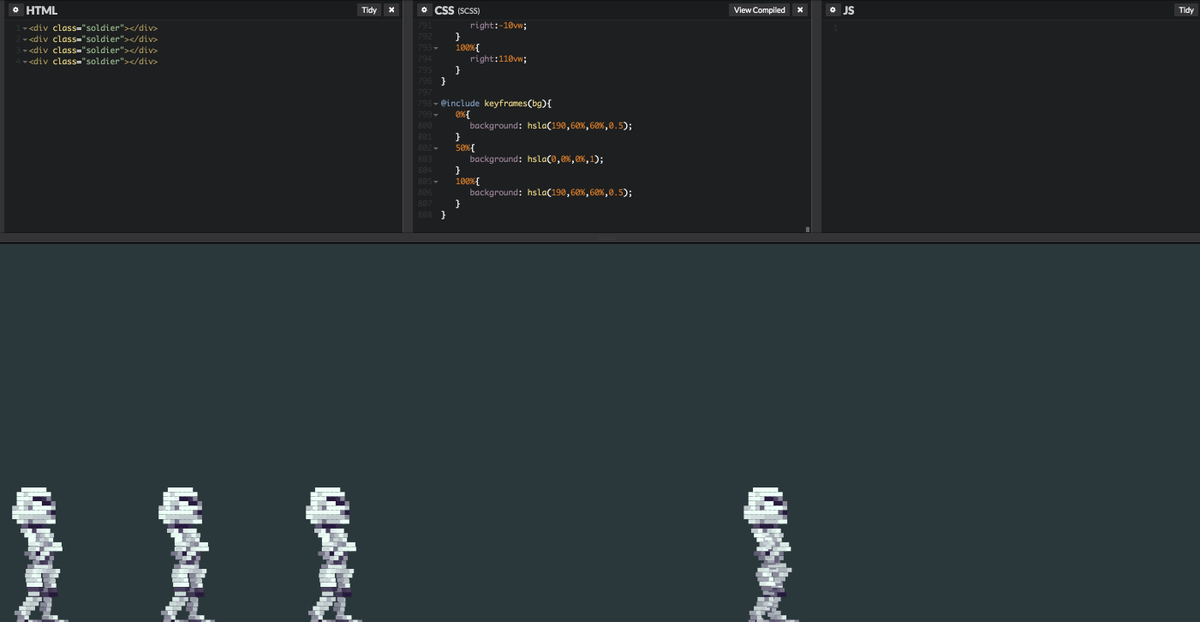
Task: Click the CSS editor scrollbar thumb
Action: tap(807, 230)
